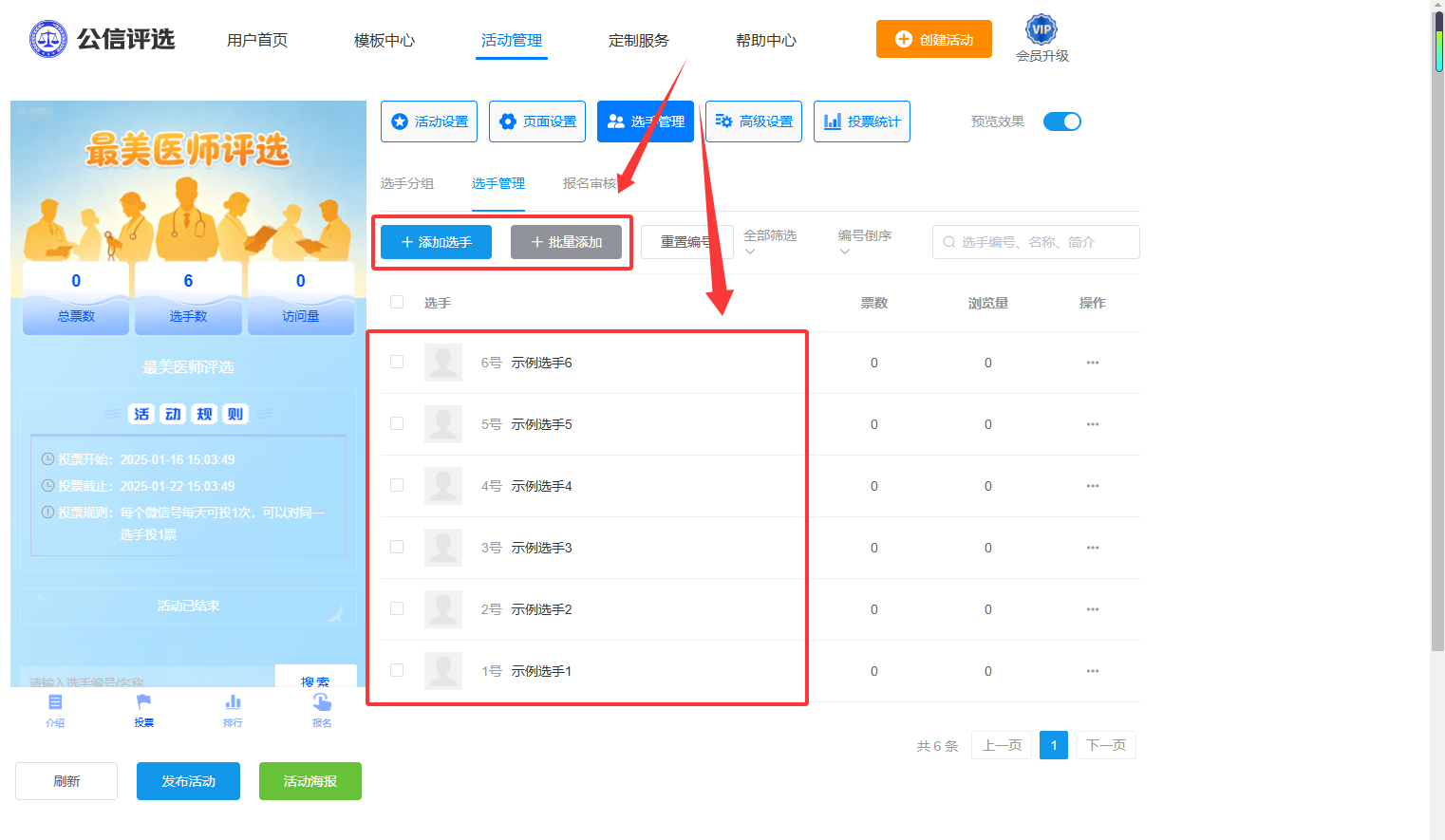Screen dimensions: 1445x840
Task: Click the 批量添加 button
Action: tap(567, 242)
